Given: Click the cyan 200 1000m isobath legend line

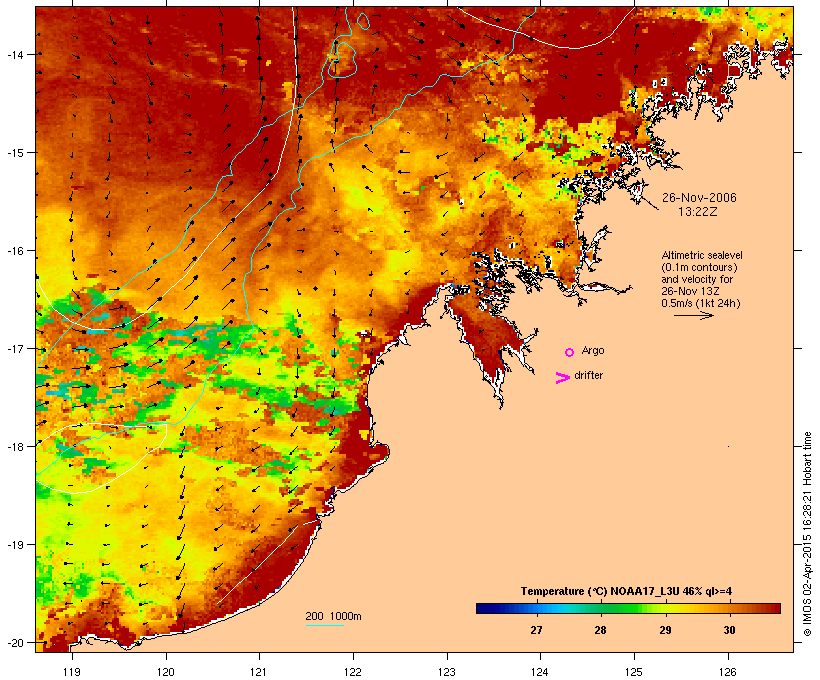Looking at the screenshot, I should [325, 625].
